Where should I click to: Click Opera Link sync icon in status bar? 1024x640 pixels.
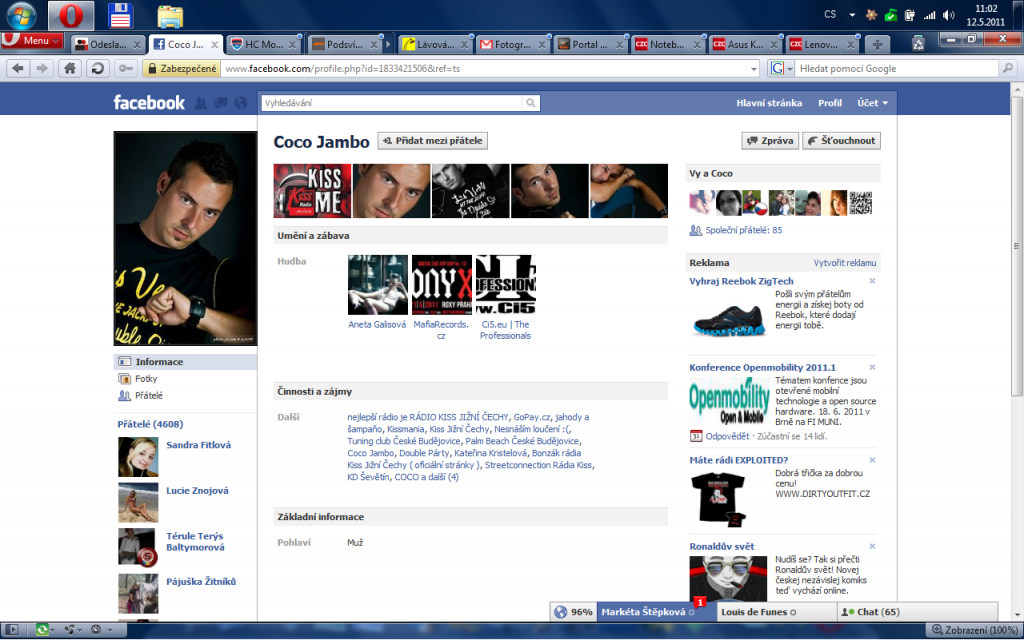42,630
